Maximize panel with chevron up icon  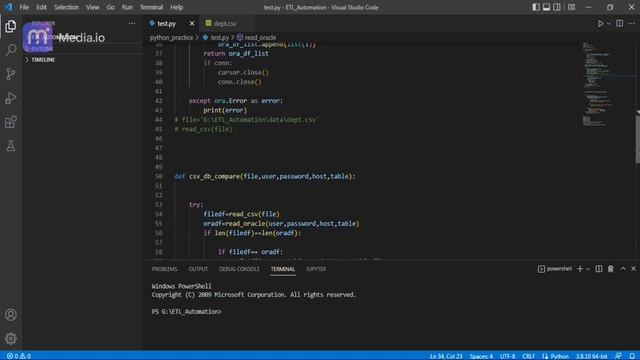(623, 269)
